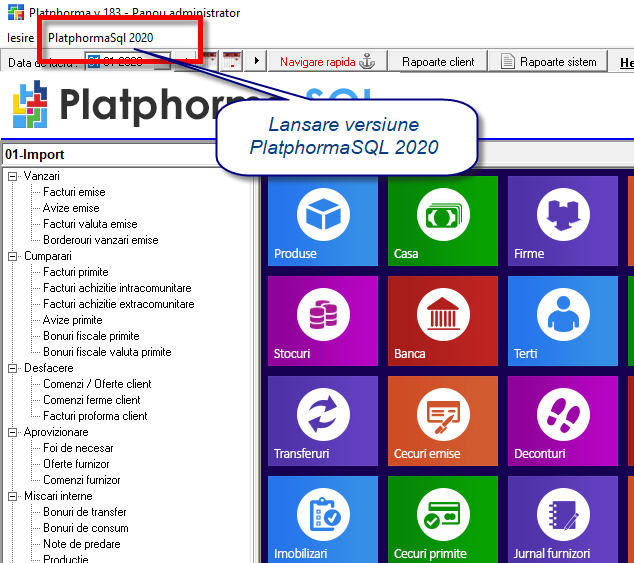Select Comenzi ferme client
The height and width of the screenshot is (563, 634).
pos(92,400)
